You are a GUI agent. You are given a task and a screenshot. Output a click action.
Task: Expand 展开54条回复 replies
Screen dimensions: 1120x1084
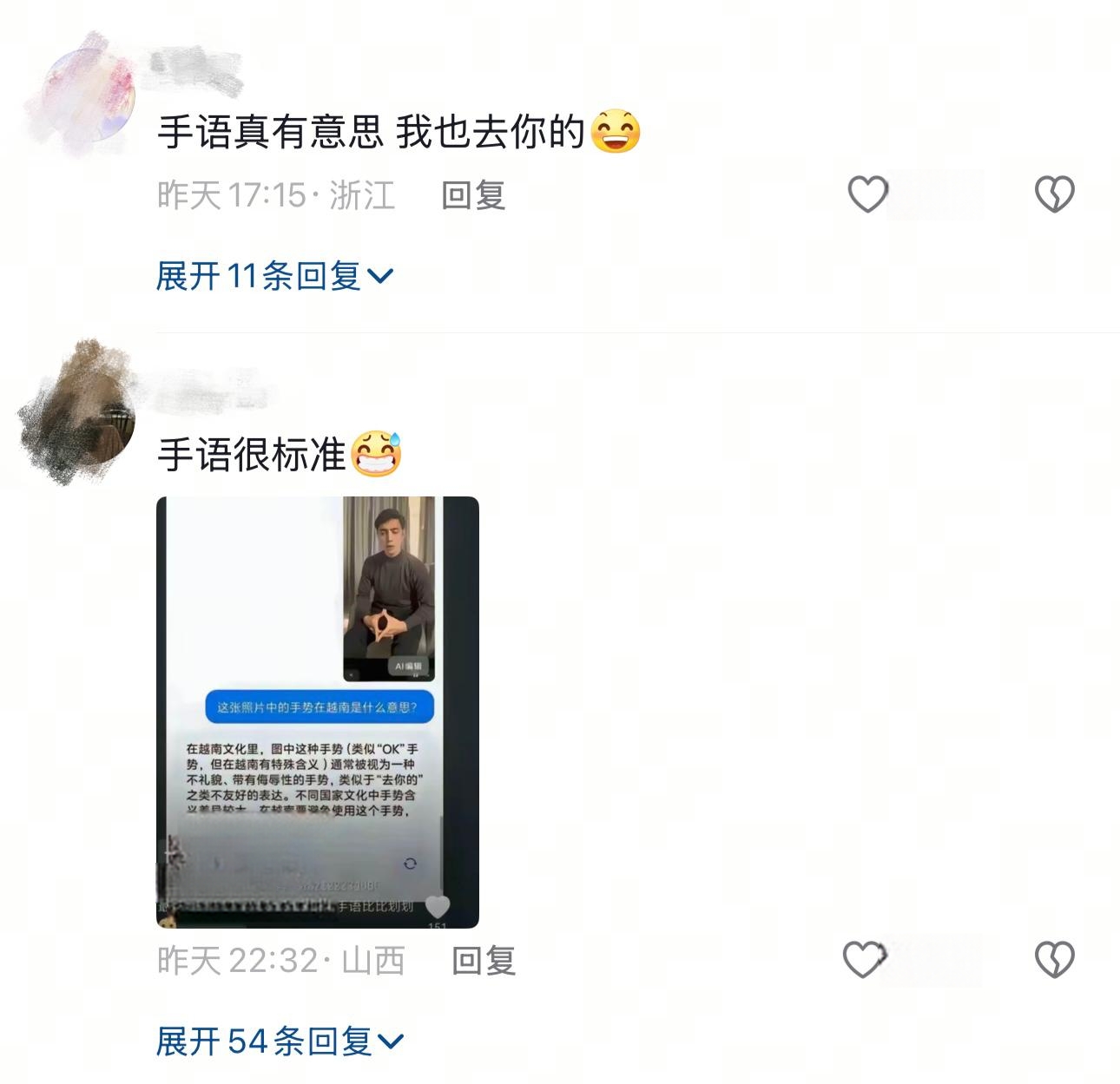(x=280, y=1041)
